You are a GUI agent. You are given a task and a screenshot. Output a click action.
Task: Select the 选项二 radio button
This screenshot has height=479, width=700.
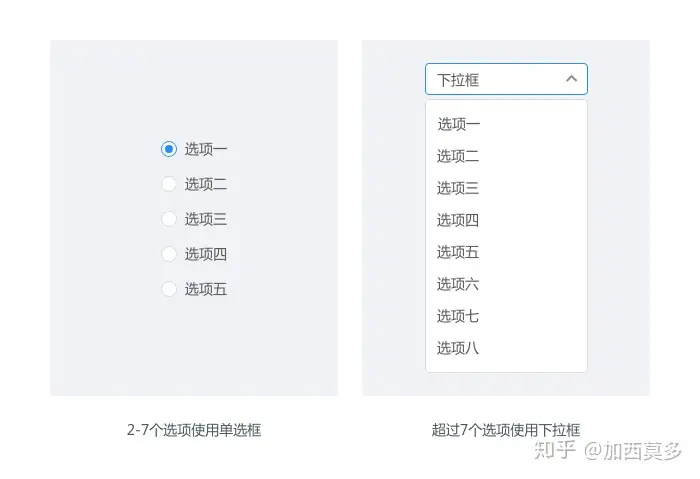[169, 184]
